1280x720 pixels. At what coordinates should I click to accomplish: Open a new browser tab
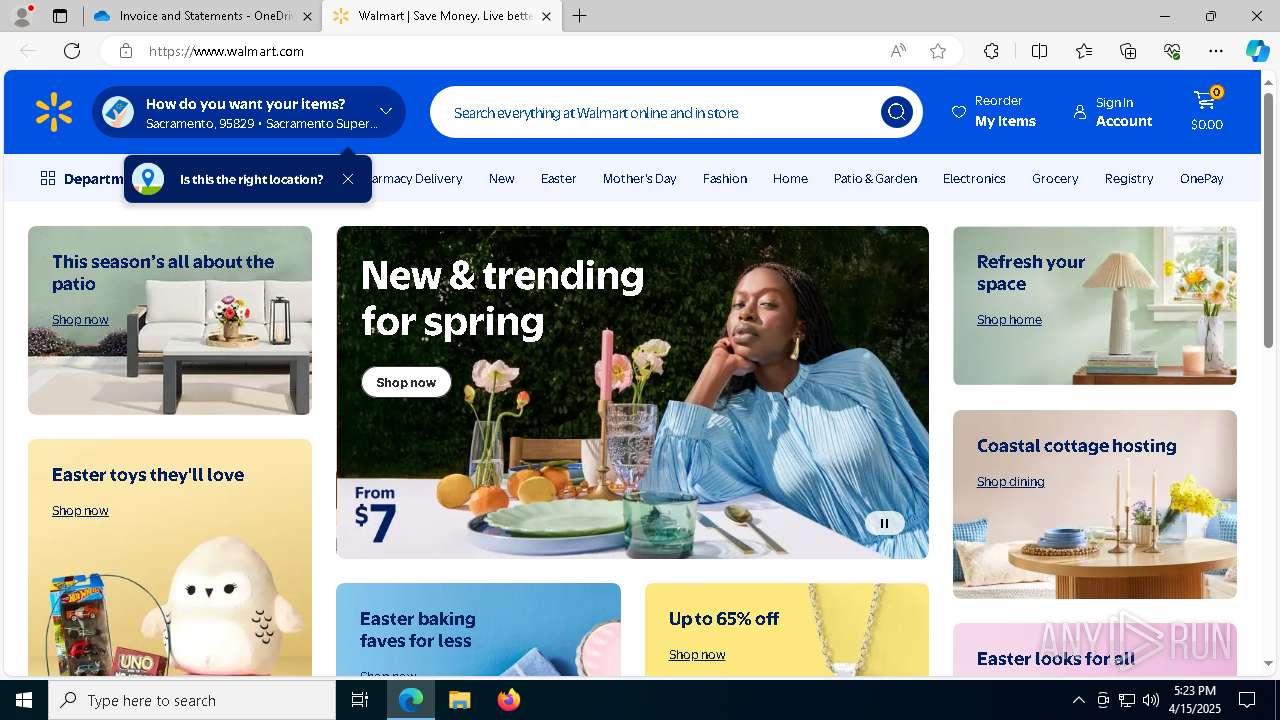580,16
